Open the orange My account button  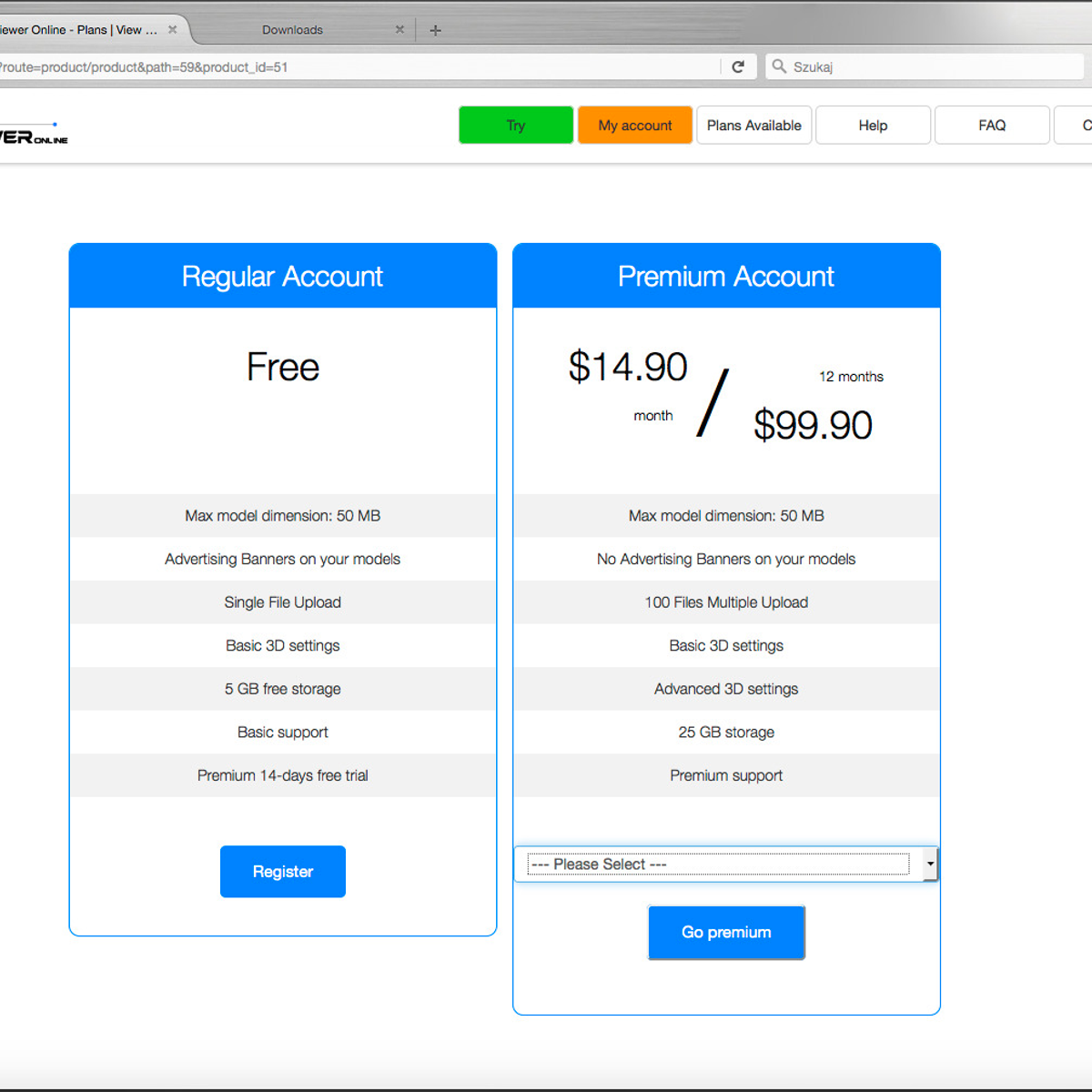(635, 126)
